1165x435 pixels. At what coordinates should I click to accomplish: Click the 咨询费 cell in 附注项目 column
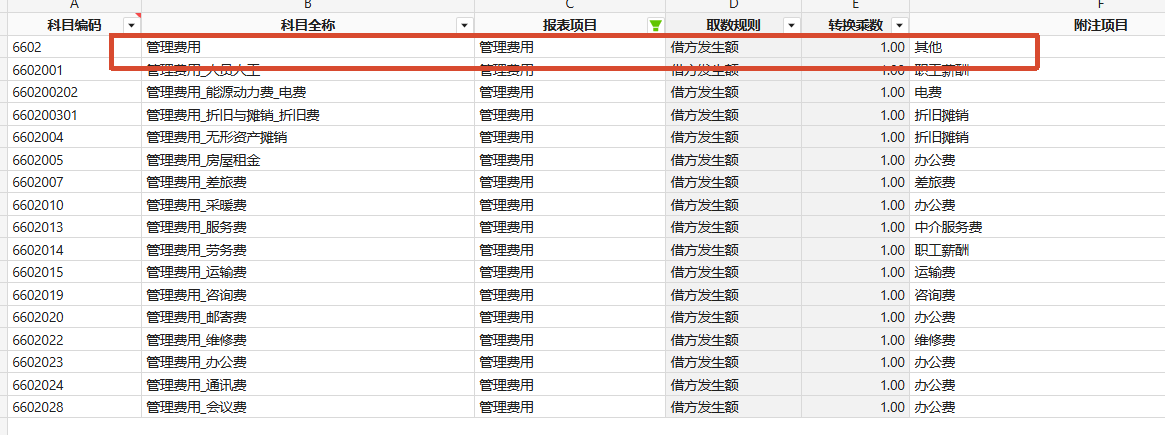(x=1037, y=295)
